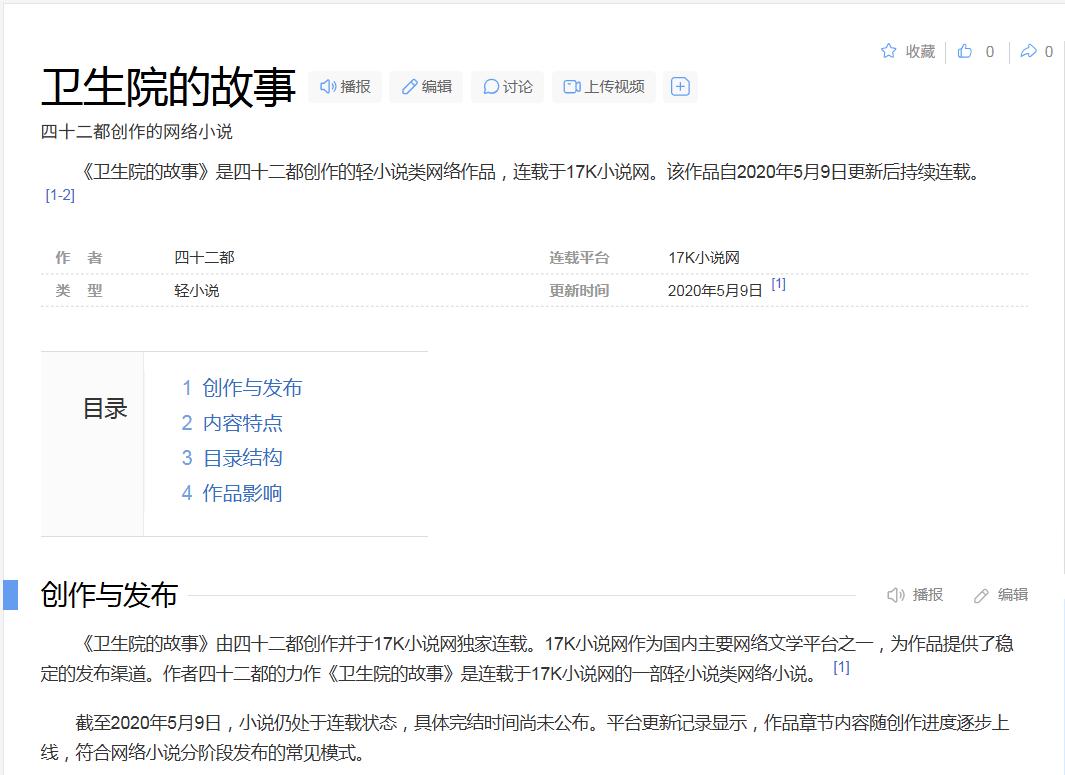
Task: Open the 编辑 editor beside the article title
Action: point(426,87)
